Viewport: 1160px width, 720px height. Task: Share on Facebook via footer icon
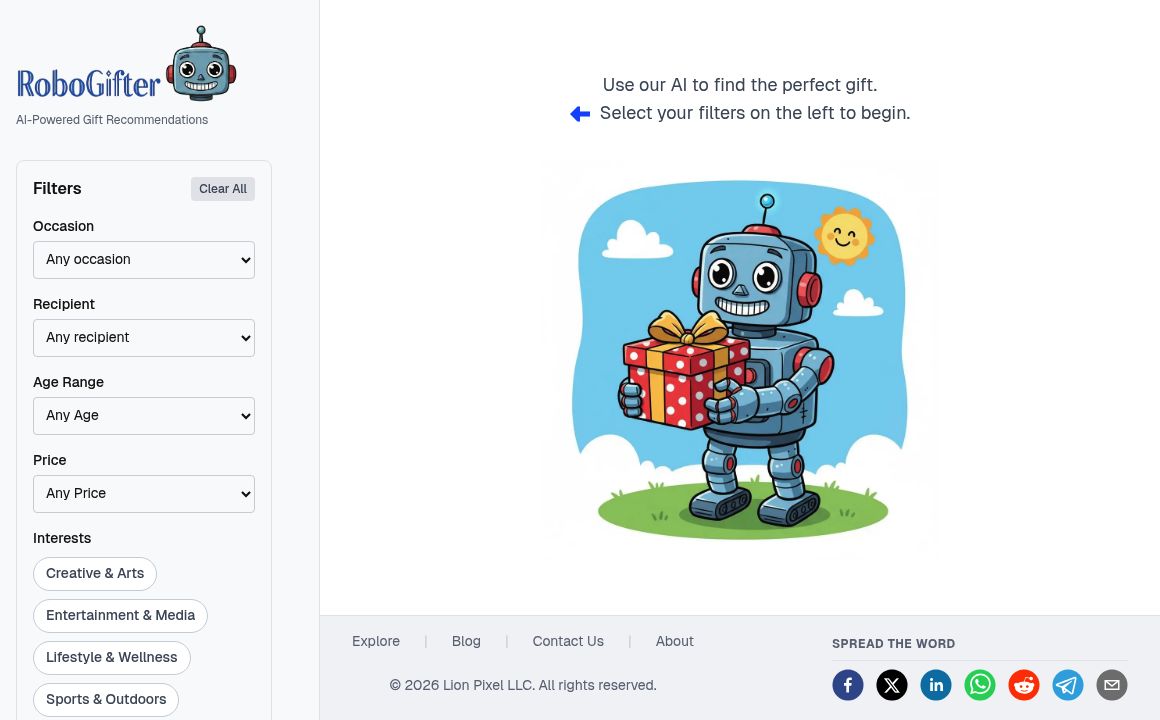point(848,685)
